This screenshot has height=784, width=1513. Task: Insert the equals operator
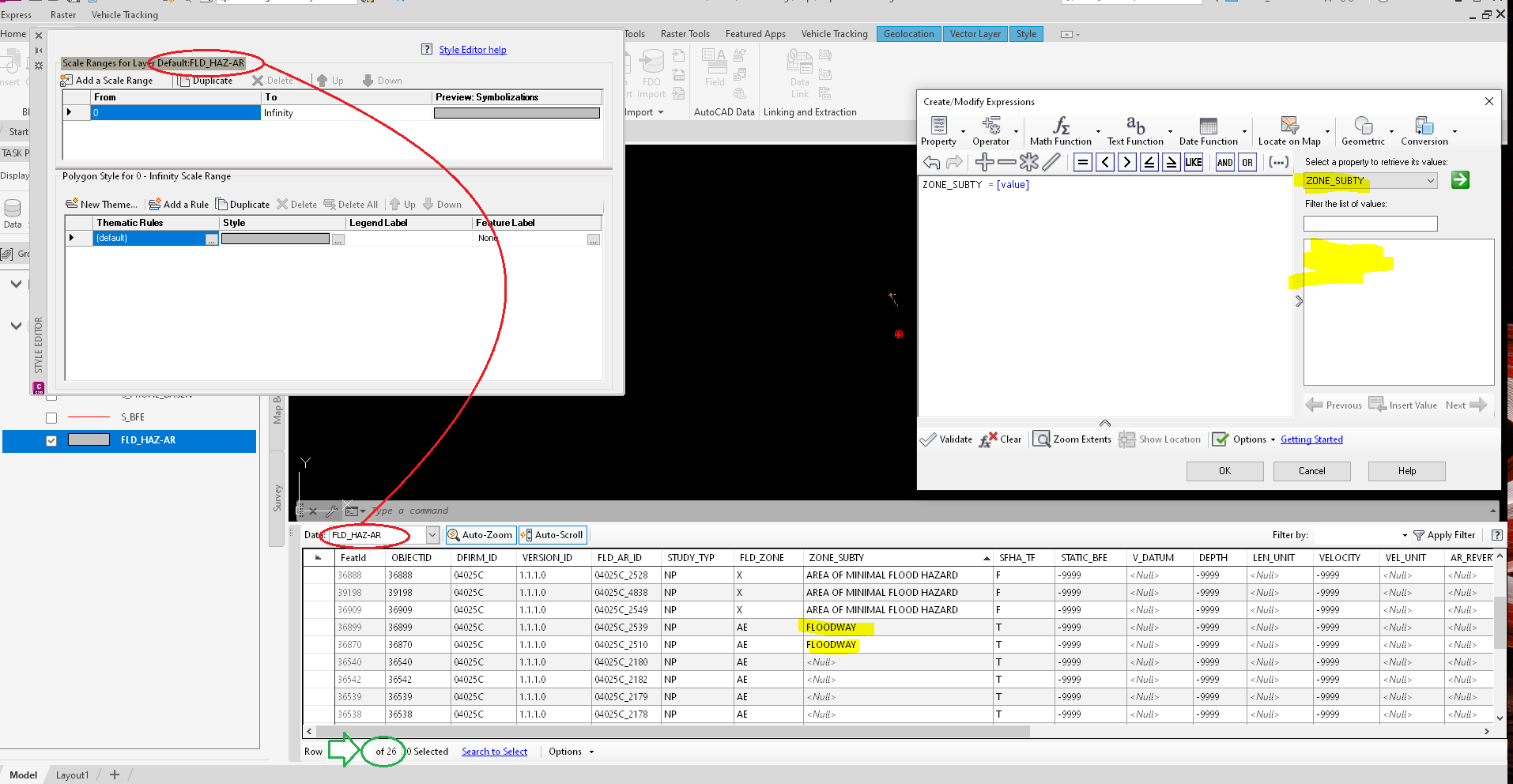tap(1083, 163)
